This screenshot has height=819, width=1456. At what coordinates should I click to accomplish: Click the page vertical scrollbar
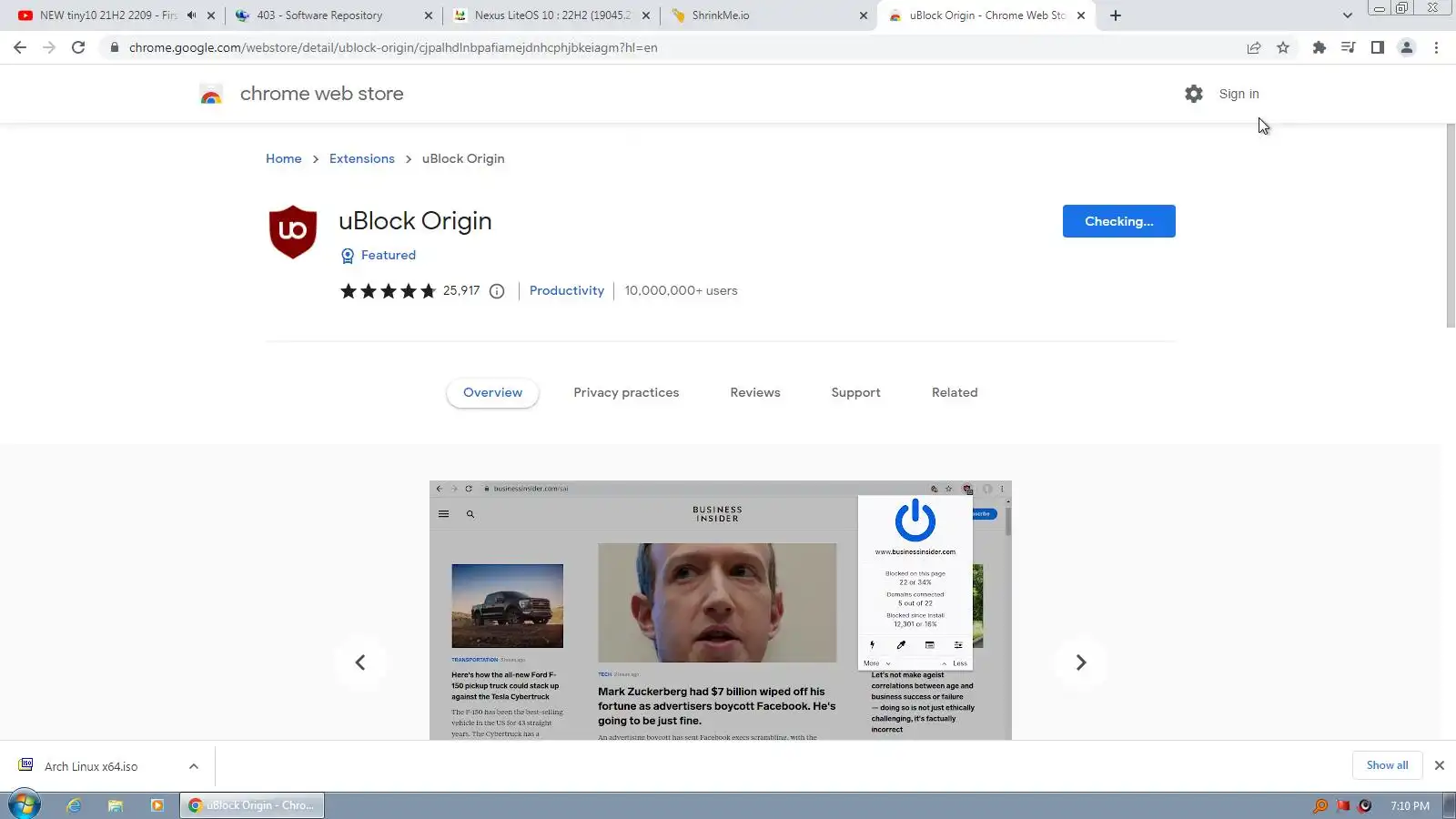tap(1451, 225)
